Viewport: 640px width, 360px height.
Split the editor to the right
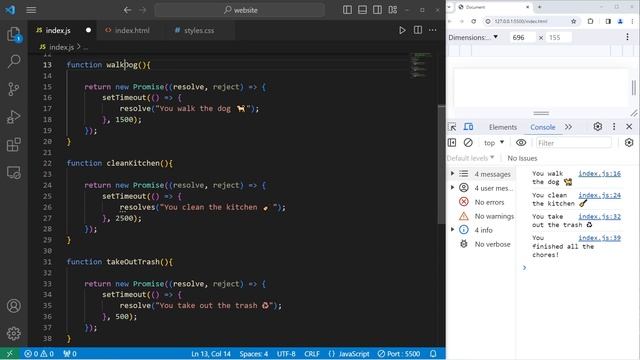[418, 30]
